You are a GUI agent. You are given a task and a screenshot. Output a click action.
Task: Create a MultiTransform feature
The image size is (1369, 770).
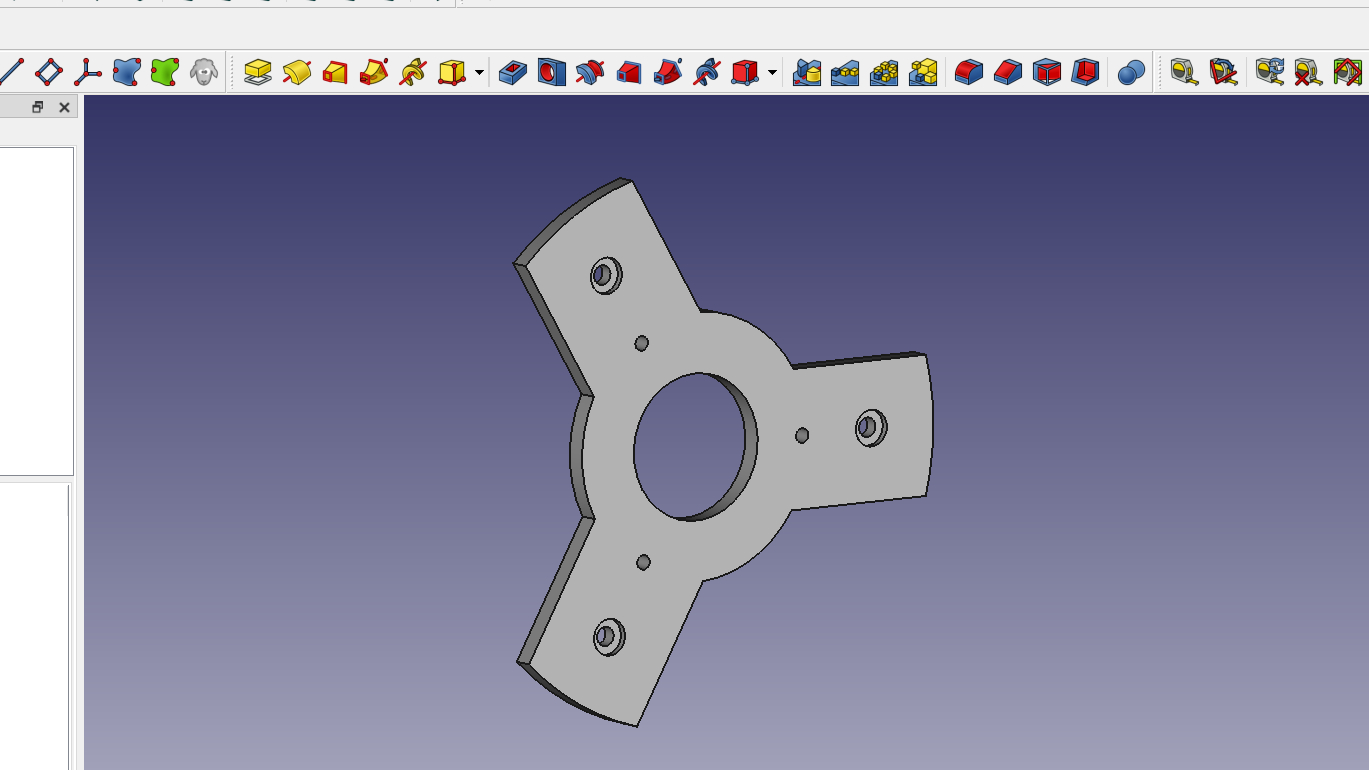[923, 72]
